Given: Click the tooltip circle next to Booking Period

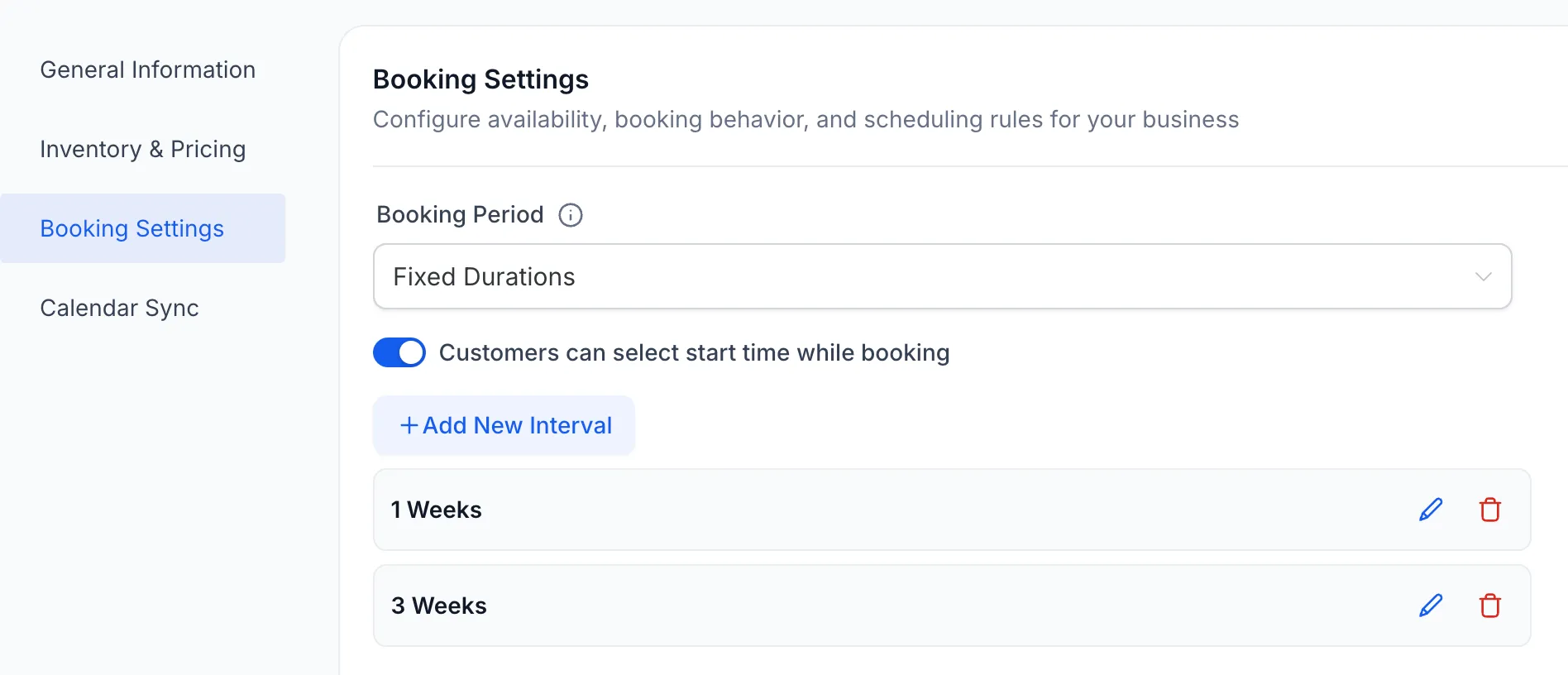Looking at the screenshot, I should pos(569,215).
